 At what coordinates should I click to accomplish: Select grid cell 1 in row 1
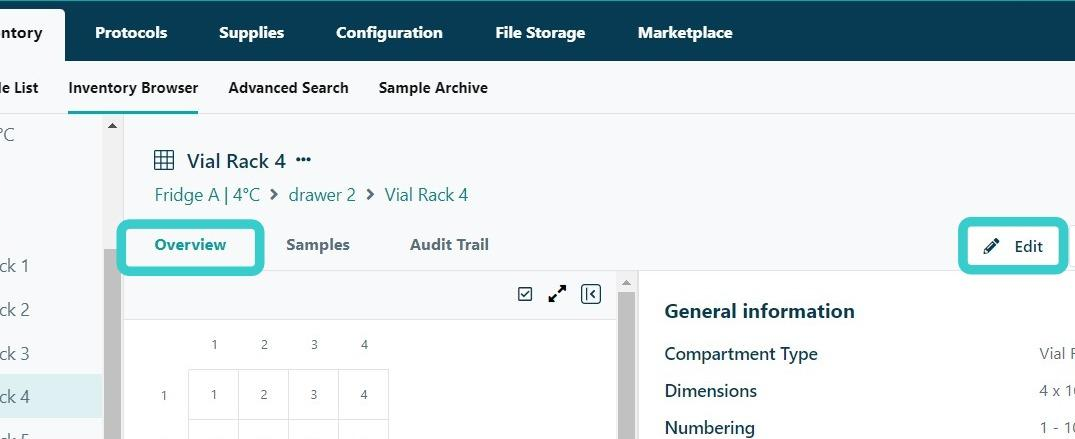coord(214,394)
